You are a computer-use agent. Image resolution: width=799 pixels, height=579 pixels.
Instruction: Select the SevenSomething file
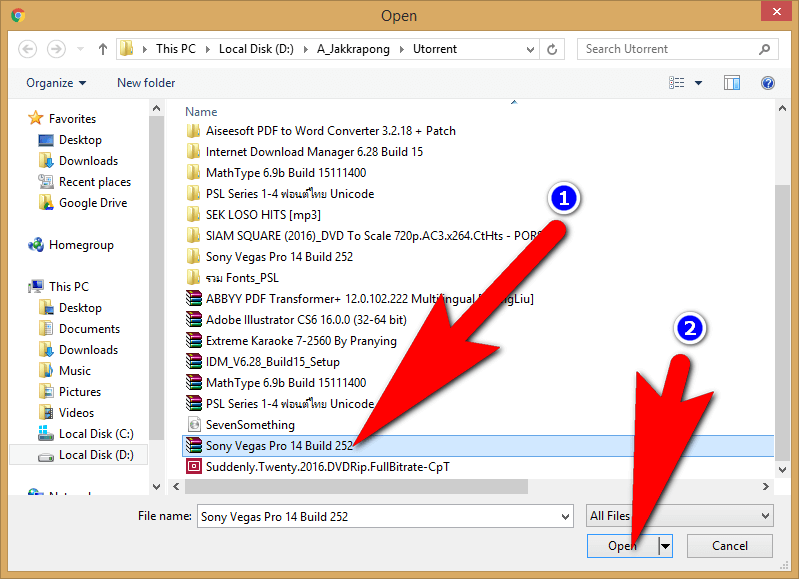(x=241, y=425)
